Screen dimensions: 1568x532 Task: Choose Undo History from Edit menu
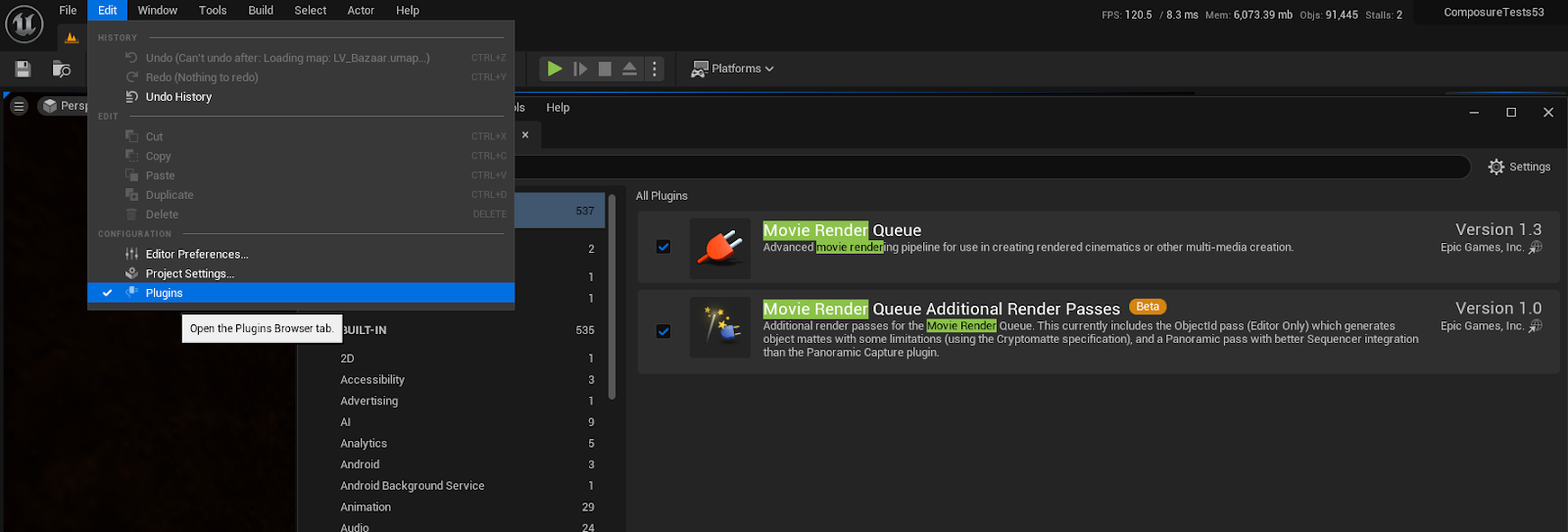[178, 97]
